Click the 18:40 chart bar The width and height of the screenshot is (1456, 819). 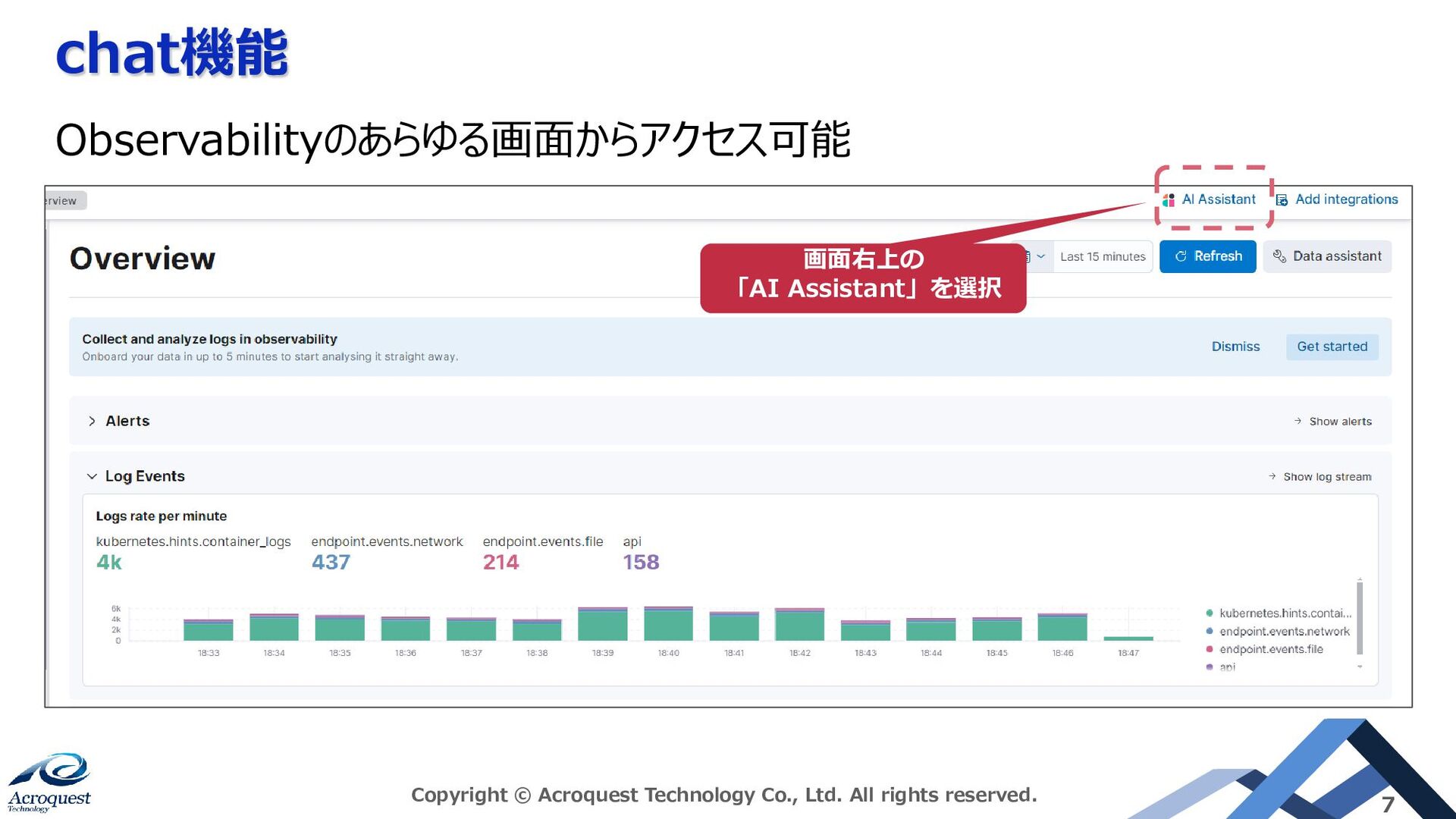pos(668,623)
